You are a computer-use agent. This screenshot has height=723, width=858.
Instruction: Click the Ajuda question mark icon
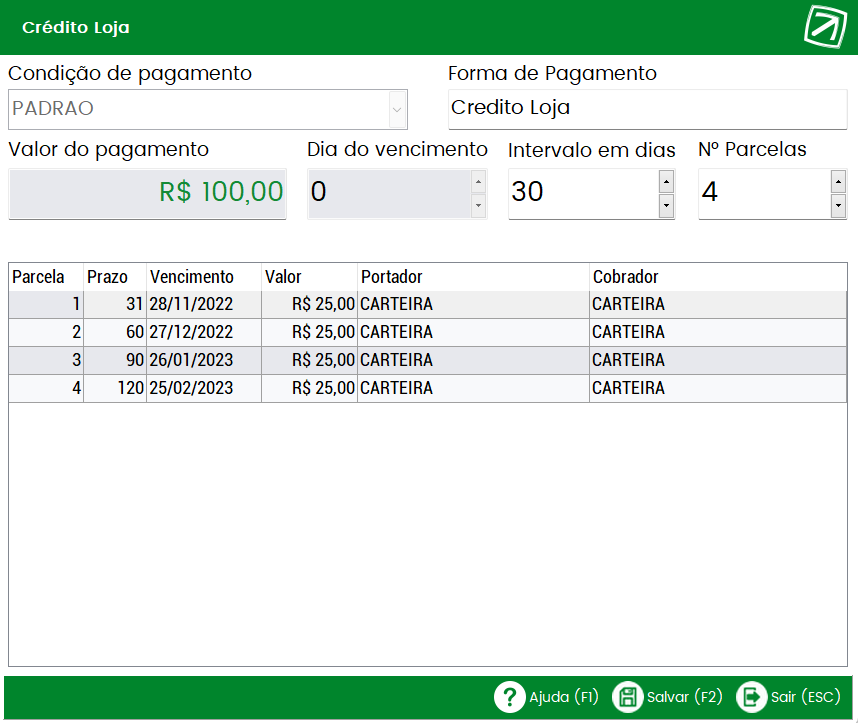point(509,697)
